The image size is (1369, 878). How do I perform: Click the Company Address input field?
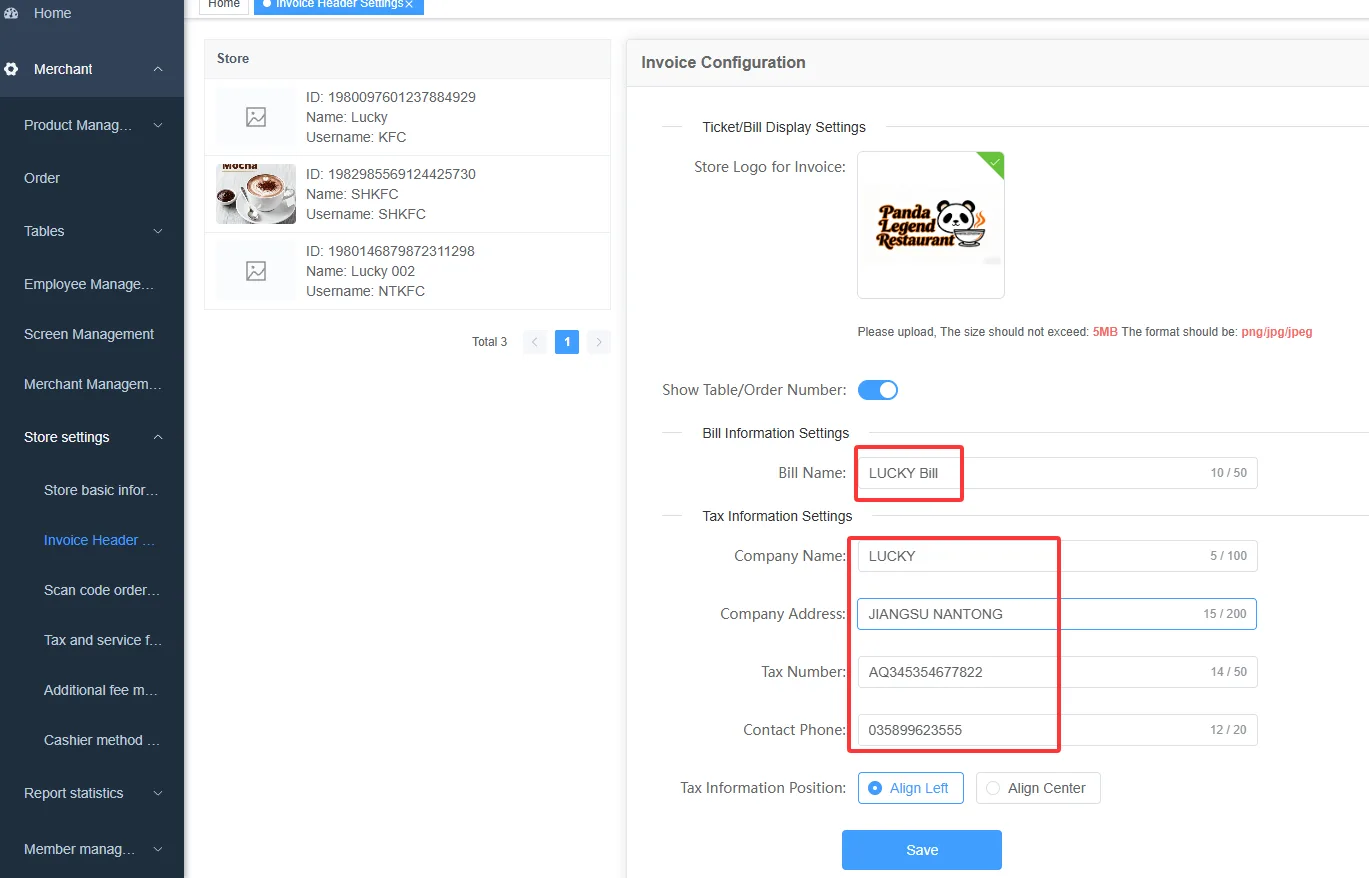pos(1057,614)
